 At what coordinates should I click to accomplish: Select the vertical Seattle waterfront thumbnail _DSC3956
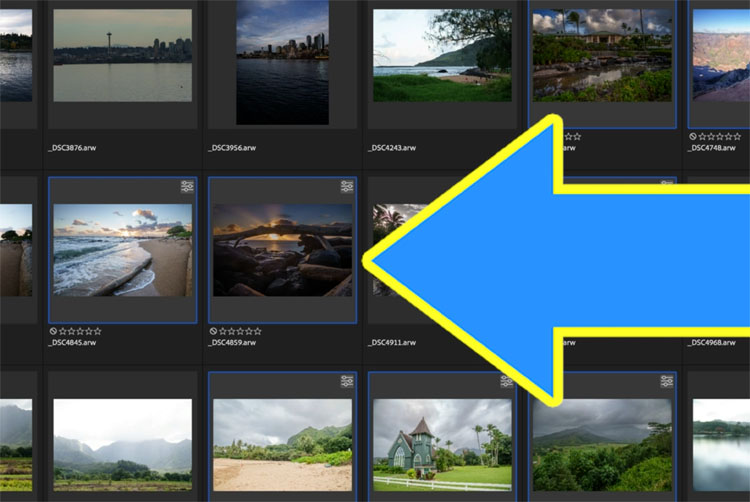tap(282, 62)
